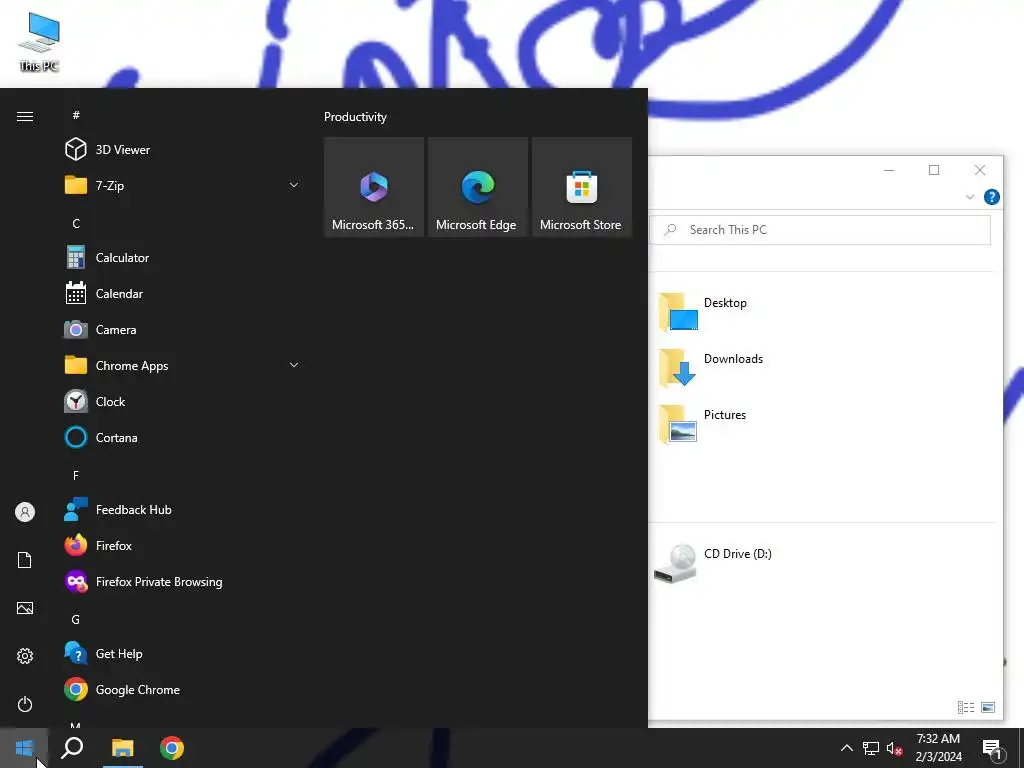Click the muted volume tray icon
Image resolution: width=1024 pixels, height=768 pixels.
point(895,748)
